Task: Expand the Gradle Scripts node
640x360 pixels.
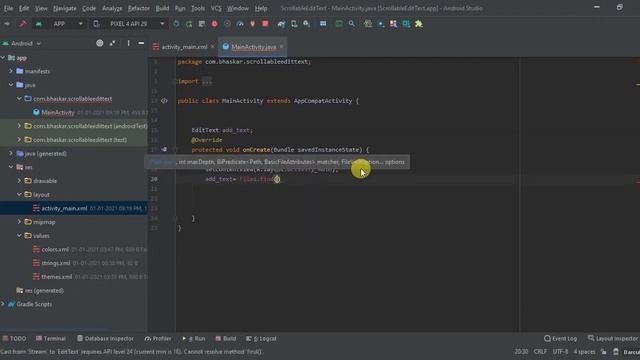Action: click(3, 304)
